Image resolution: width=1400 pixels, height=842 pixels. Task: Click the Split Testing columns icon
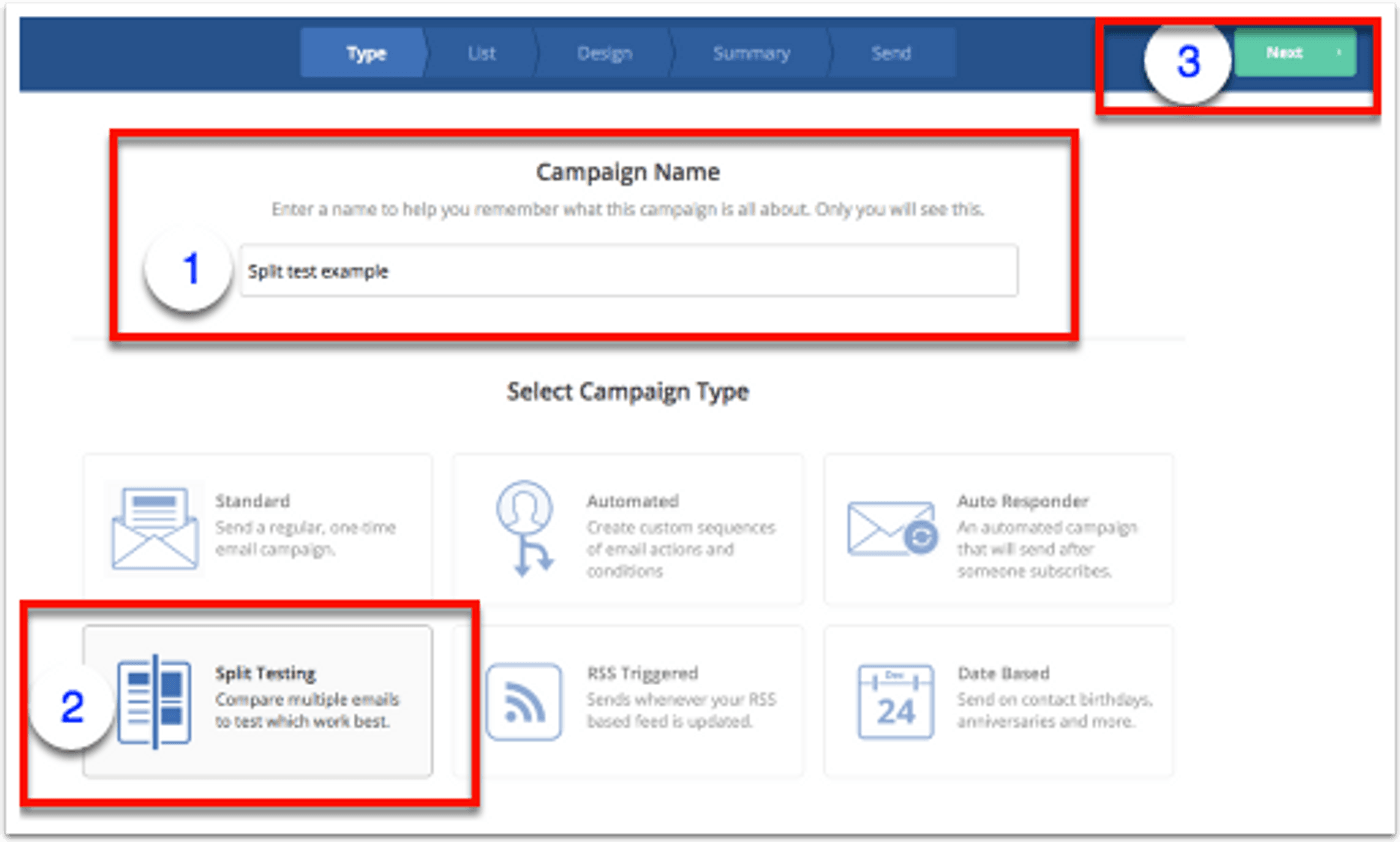click(x=154, y=700)
